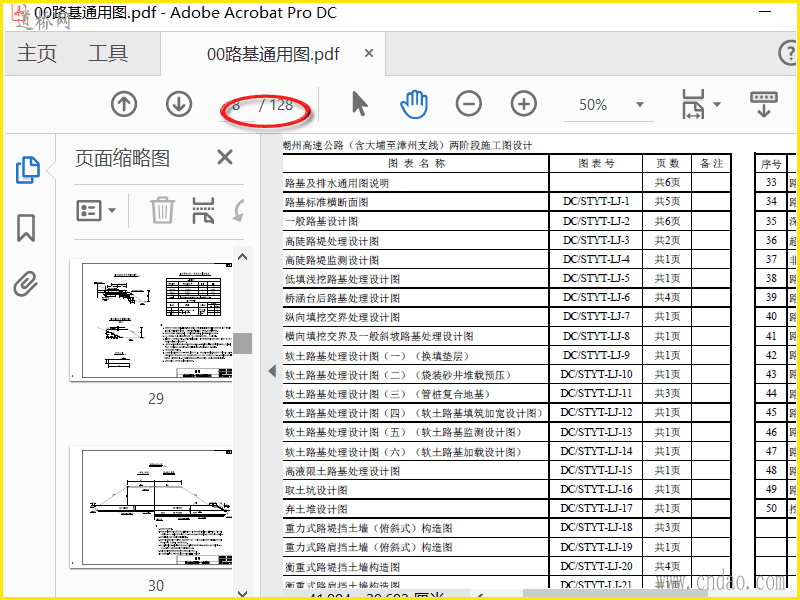This screenshot has width=800, height=600.
Task: Click the row 衡重式路堤挡土墙构造图
Action: (507, 566)
